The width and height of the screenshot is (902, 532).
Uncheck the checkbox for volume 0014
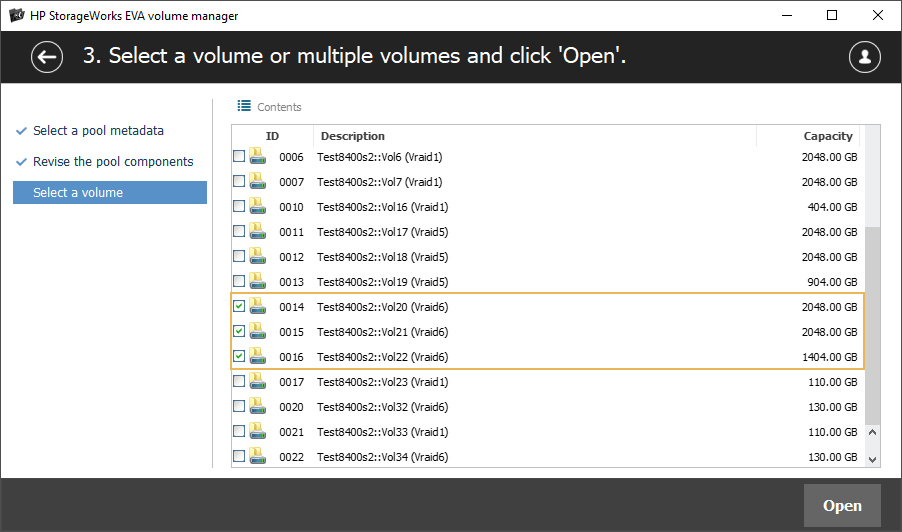pos(238,307)
